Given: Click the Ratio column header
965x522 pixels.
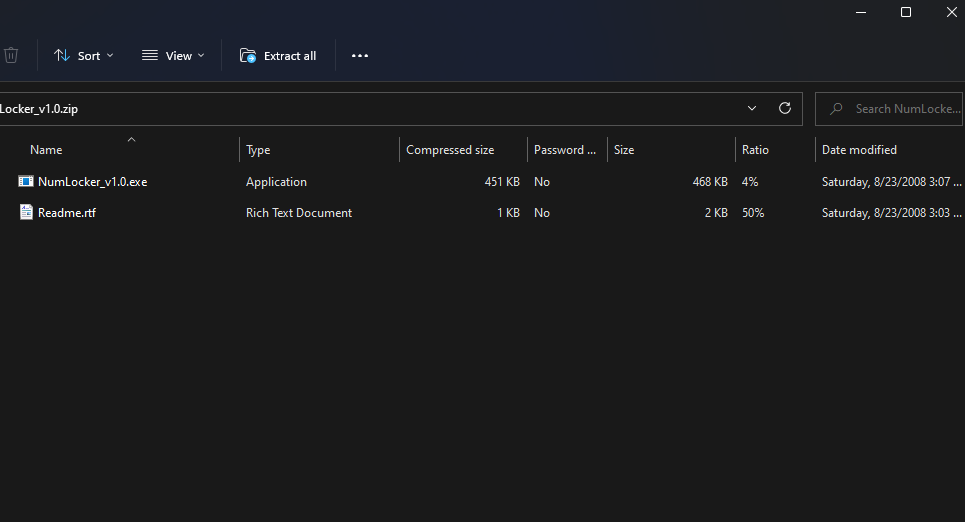Looking at the screenshot, I should click(755, 150).
